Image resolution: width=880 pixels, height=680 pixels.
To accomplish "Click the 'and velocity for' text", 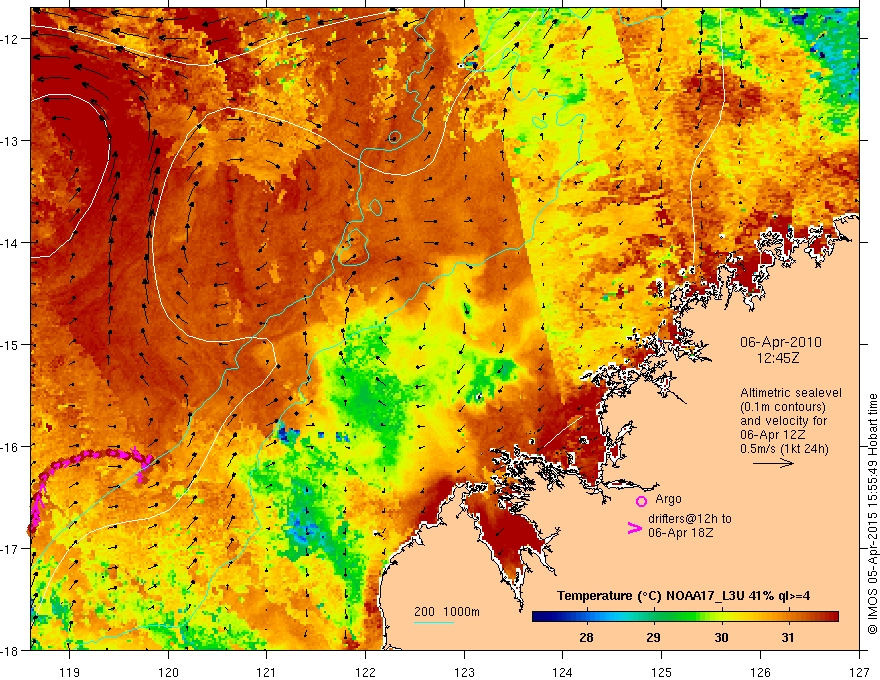I will point(783,421).
